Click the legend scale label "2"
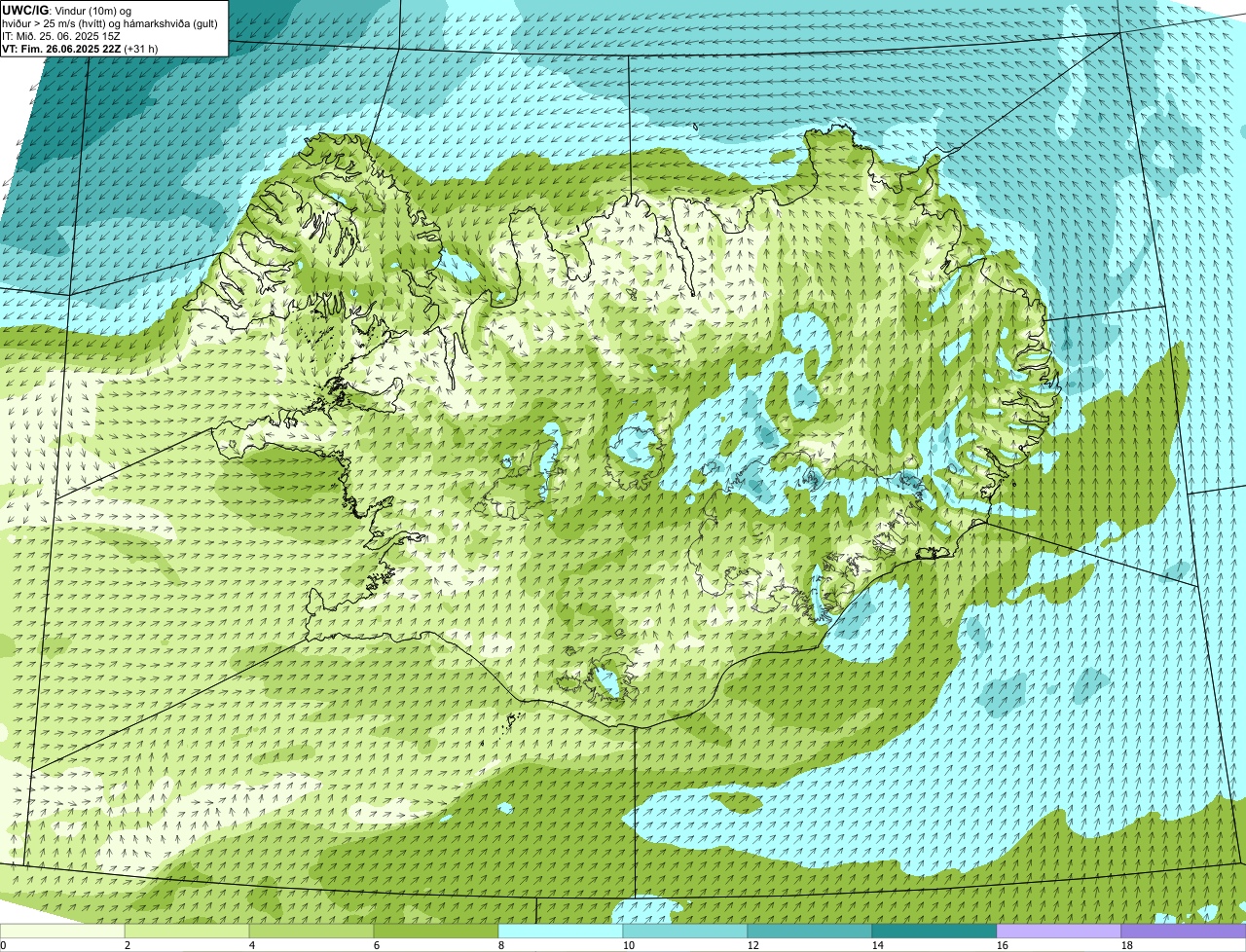 [x=128, y=945]
